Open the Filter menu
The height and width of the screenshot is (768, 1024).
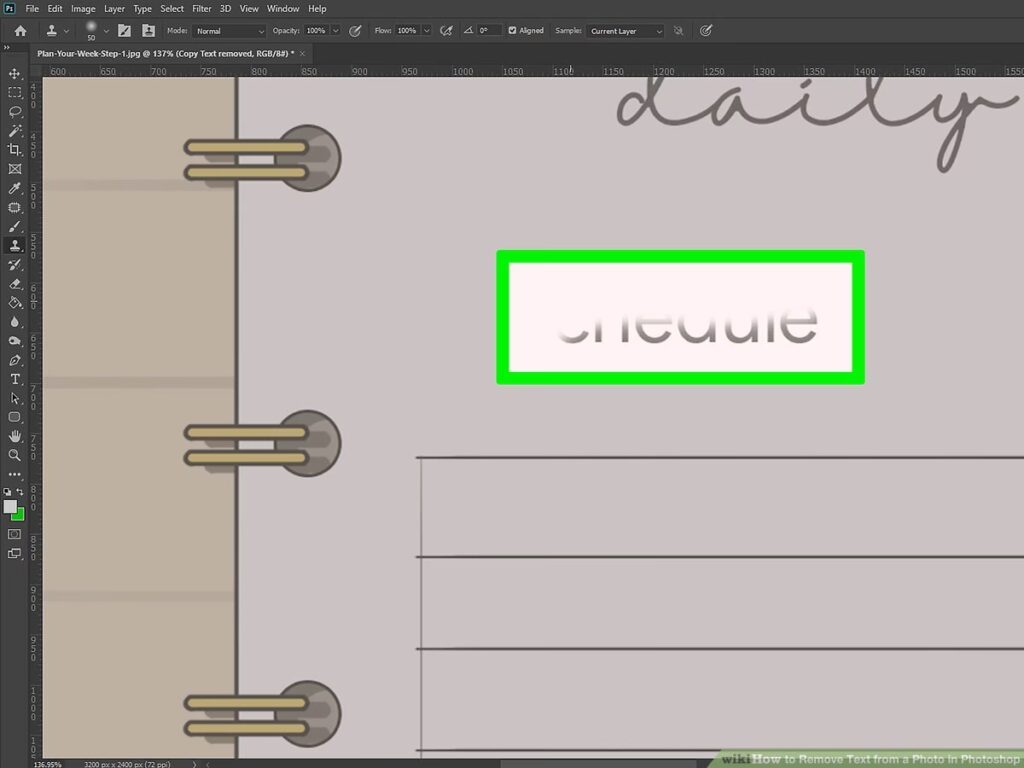coord(201,9)
